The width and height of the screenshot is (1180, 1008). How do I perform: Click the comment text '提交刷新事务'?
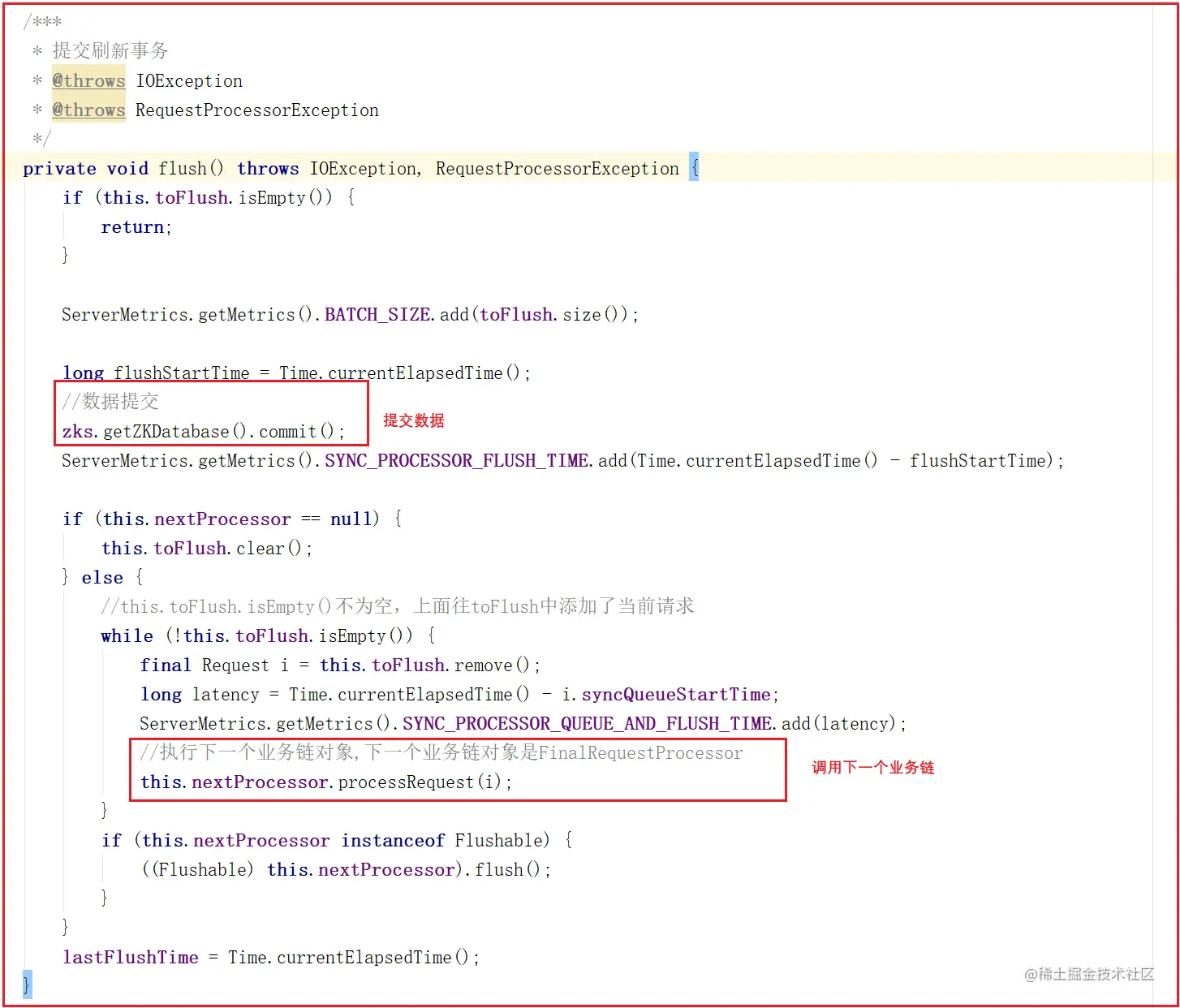(x=110, y=51)
